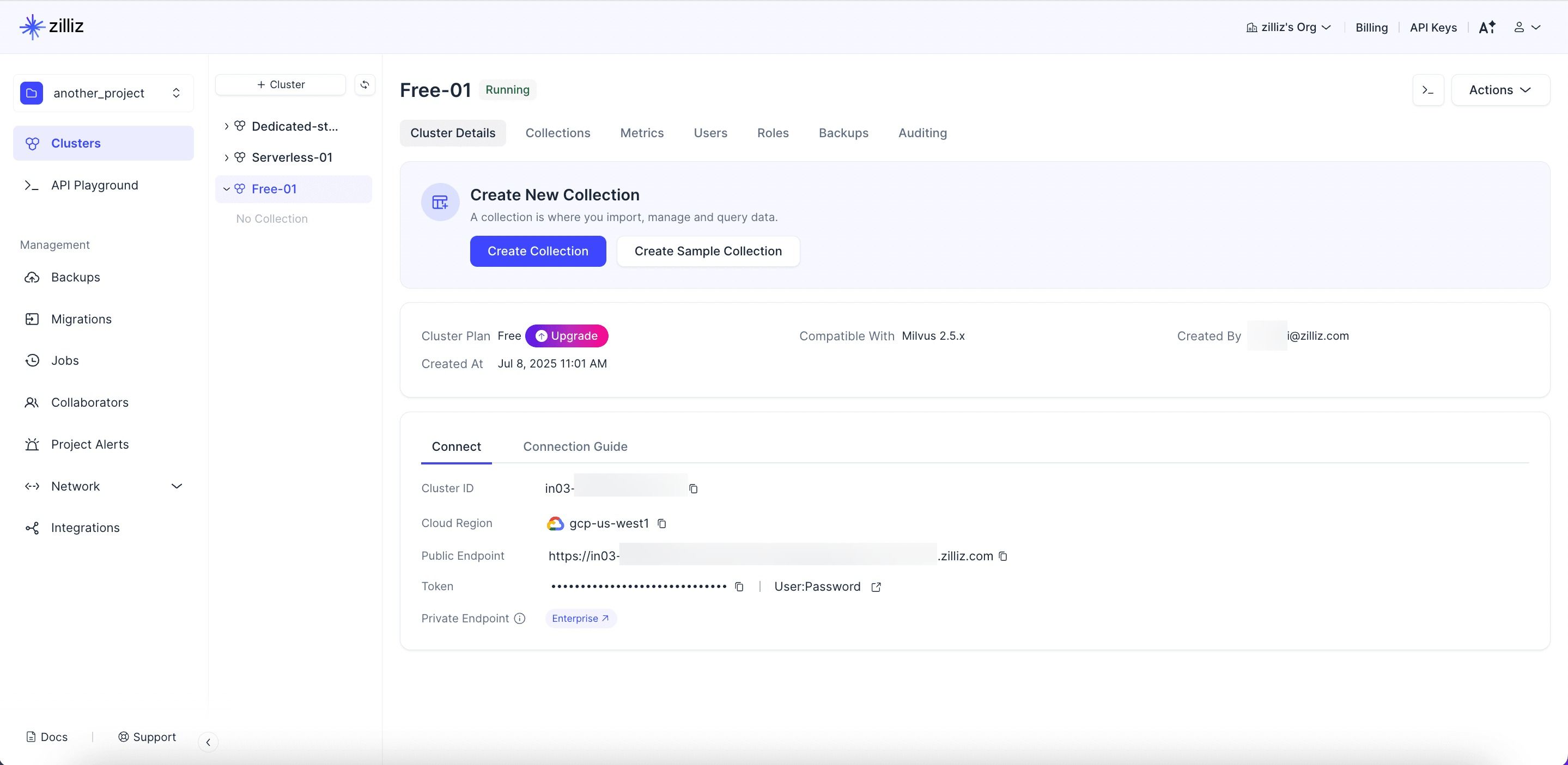Switch to the Roles tab
Viewport: 1568px width, 765px height.
pos(773,132)
